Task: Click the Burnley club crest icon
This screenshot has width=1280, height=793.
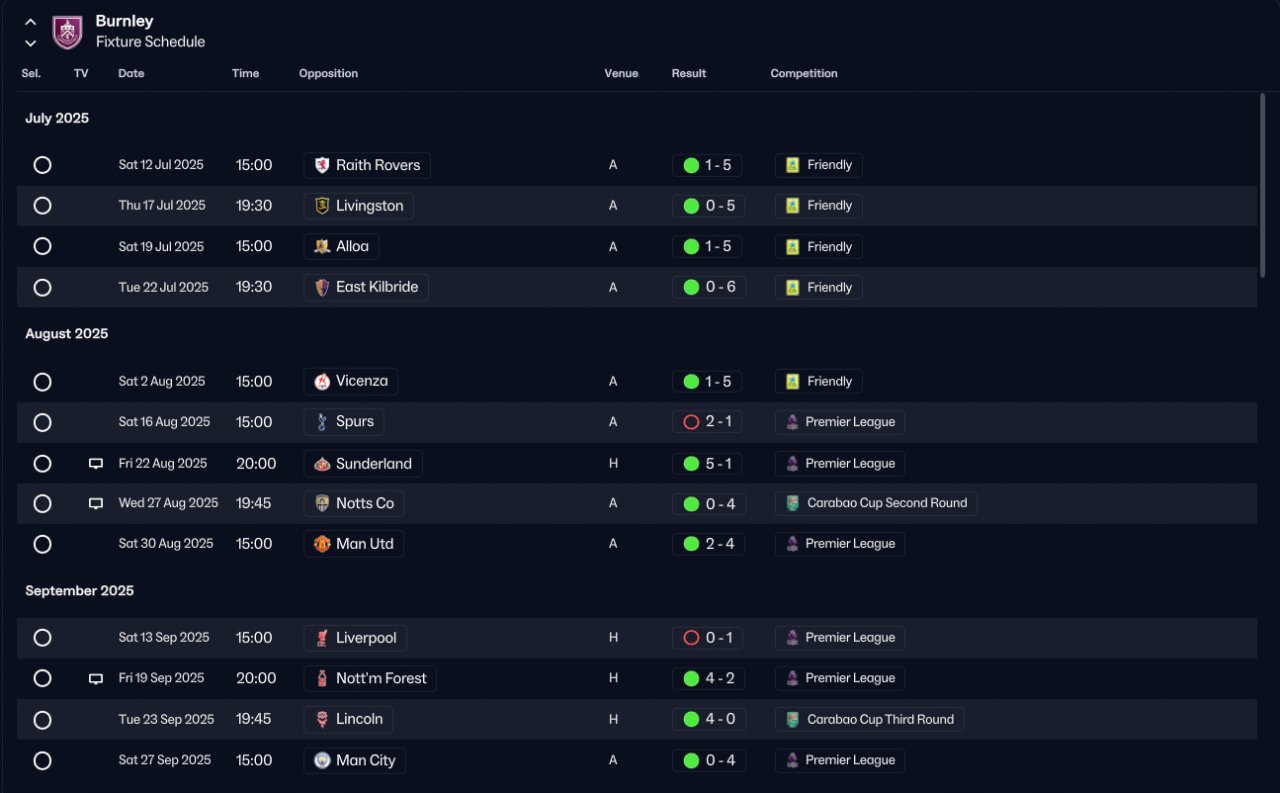Action: [x=67, y=32]
